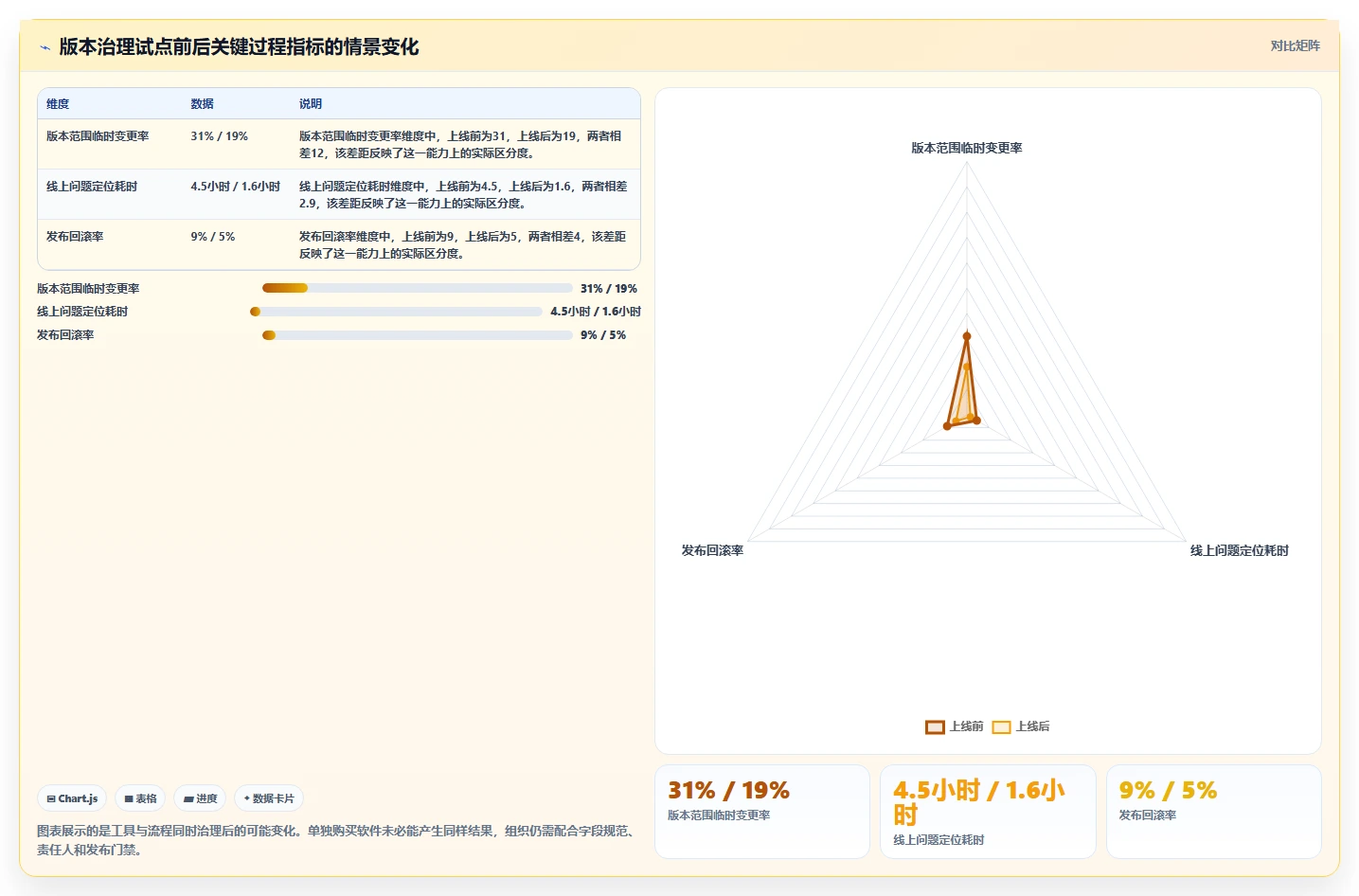The image size is (1359, 896).
Task: Click the 数据卡片 tag chip
Action: [x=269, y=798]
